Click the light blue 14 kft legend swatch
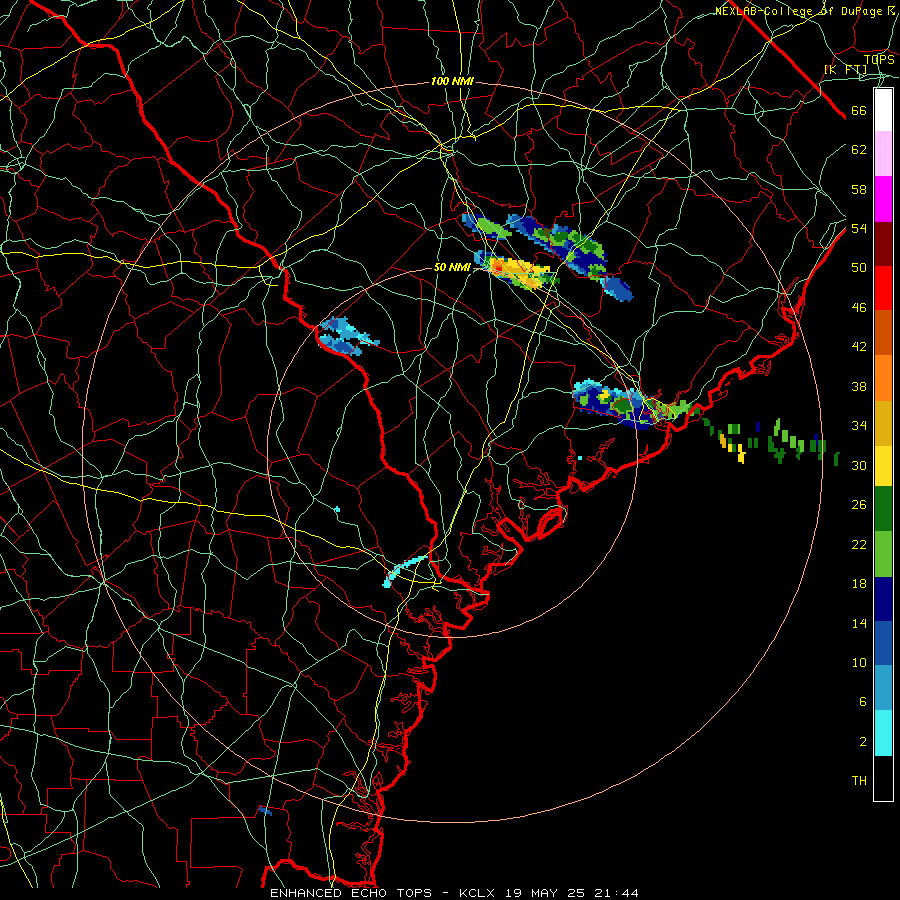This screenshot has height=900, width=900. click(883, 687)
